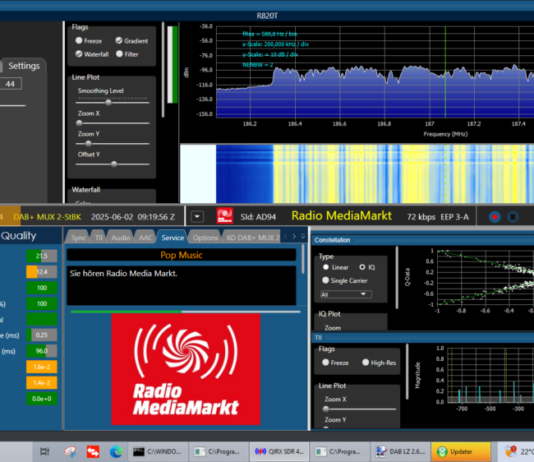Open Task View on the taskbar
The height and width of the screenshot is (462, 534).
[x=44, y=451]
